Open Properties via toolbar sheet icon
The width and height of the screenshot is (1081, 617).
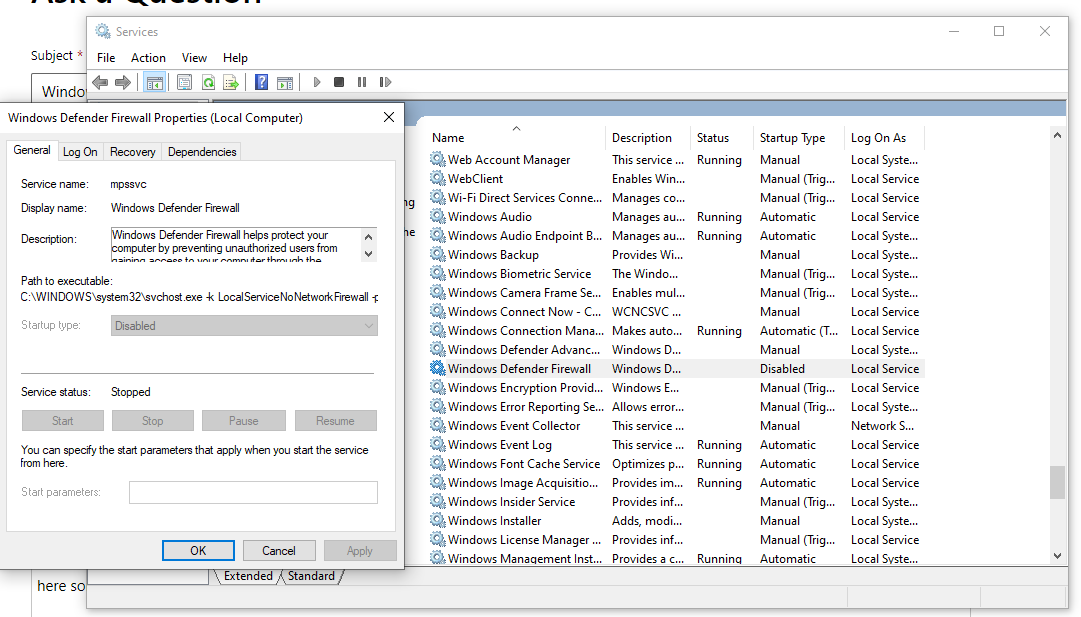coord(184,83)
